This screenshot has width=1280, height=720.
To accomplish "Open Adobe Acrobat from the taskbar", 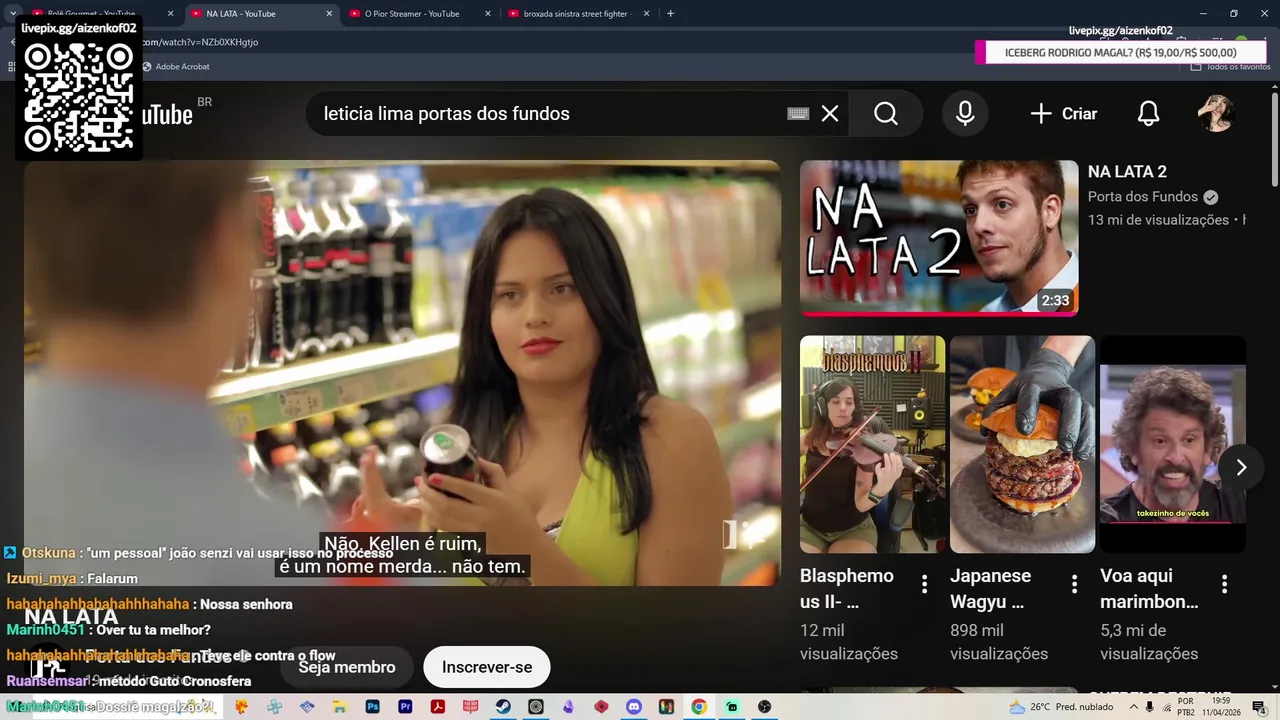I will tap(438, 707).
